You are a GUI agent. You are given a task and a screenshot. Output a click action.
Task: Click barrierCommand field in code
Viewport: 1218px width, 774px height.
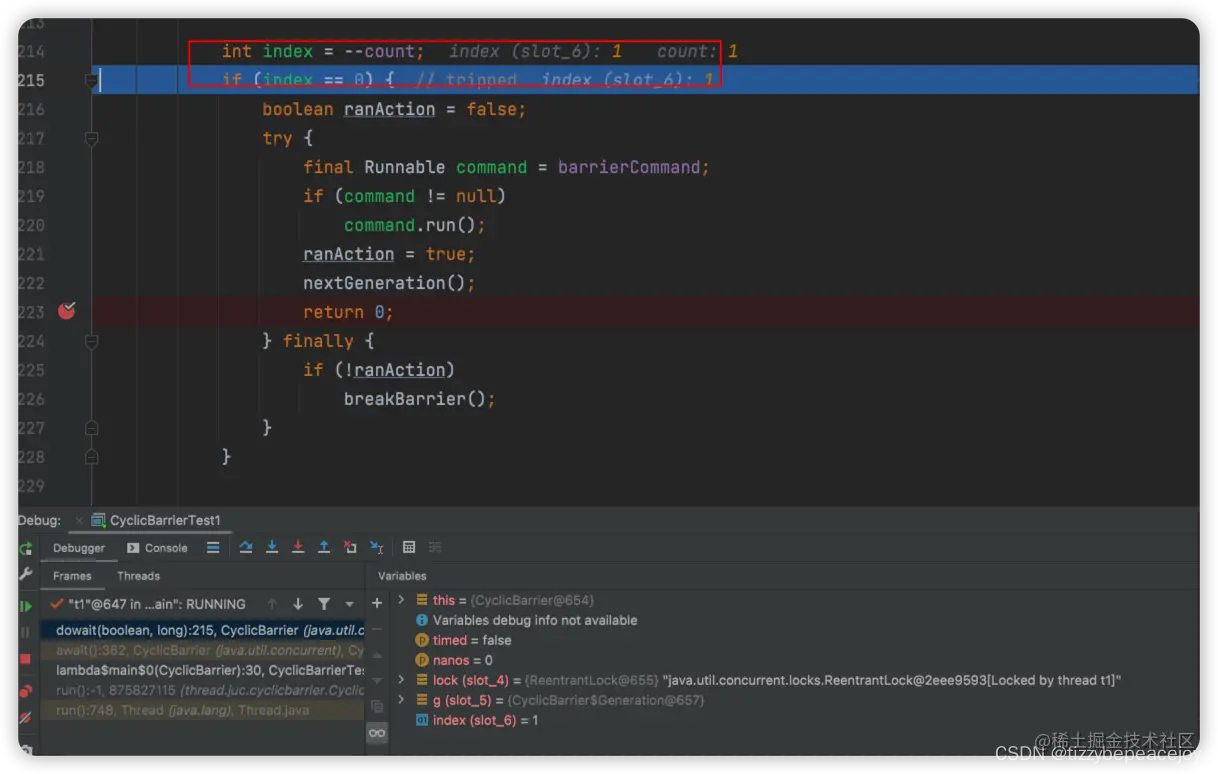point(629,167)
